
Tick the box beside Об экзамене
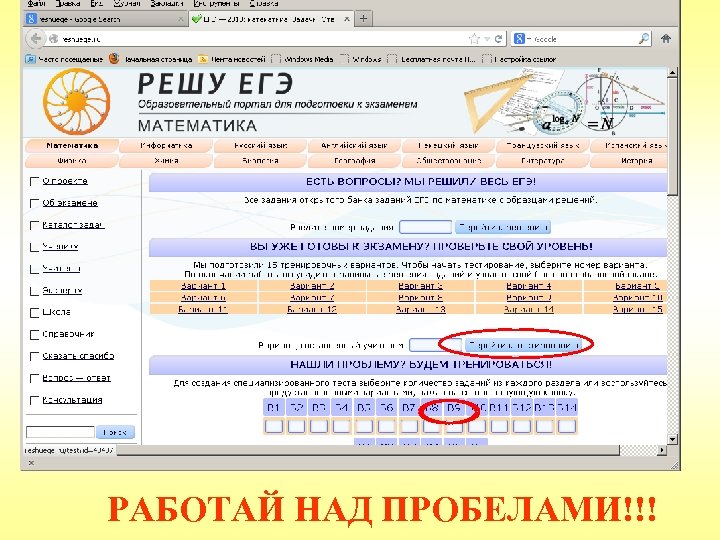tap(34, 203)
